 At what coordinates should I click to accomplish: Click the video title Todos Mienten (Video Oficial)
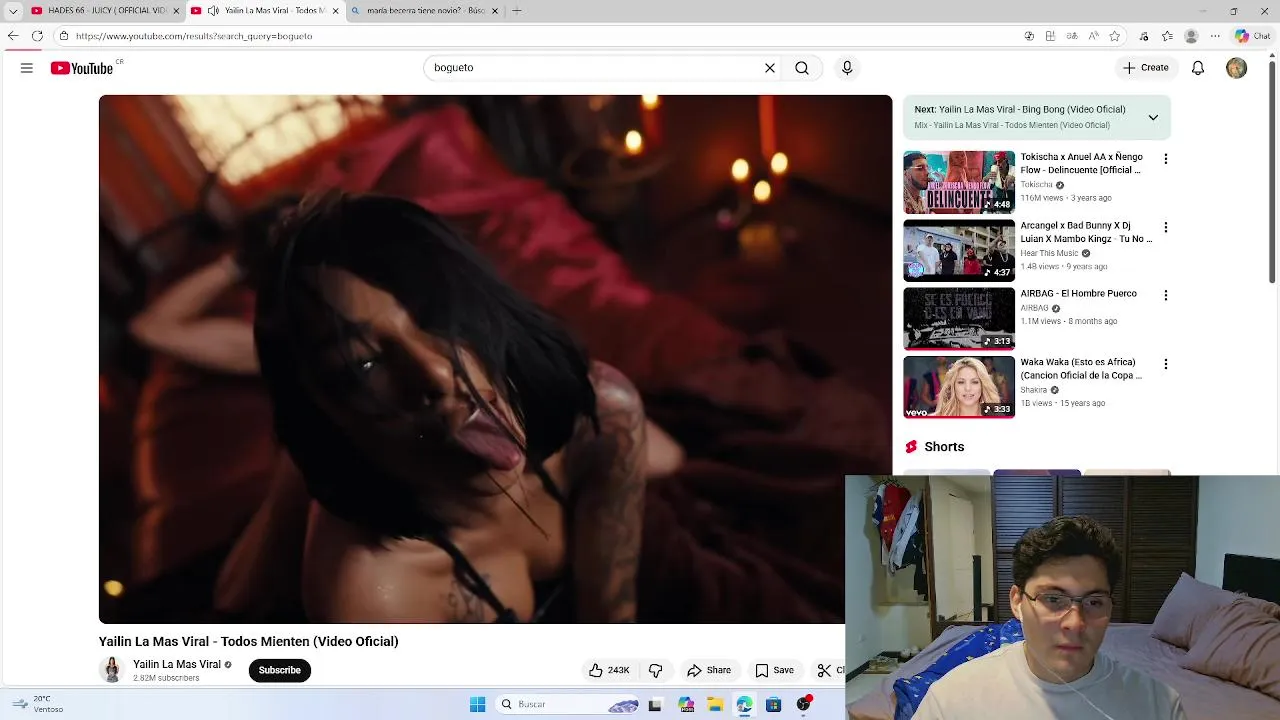[248, 642]
